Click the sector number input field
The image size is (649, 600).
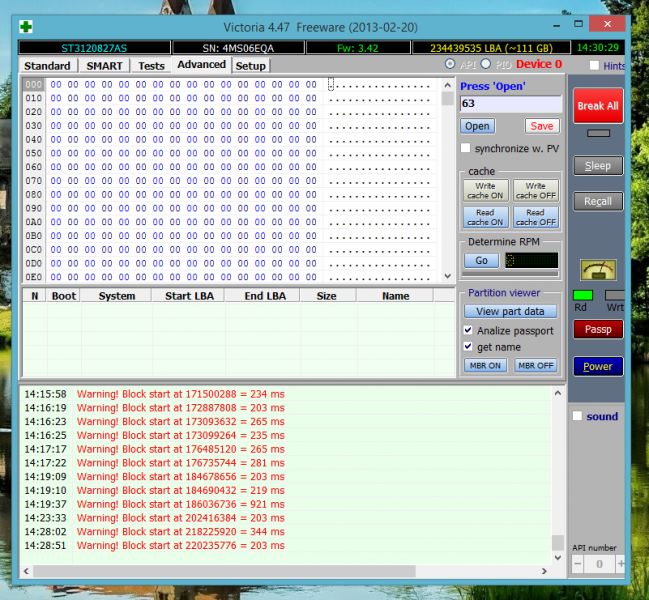[510, 103]
